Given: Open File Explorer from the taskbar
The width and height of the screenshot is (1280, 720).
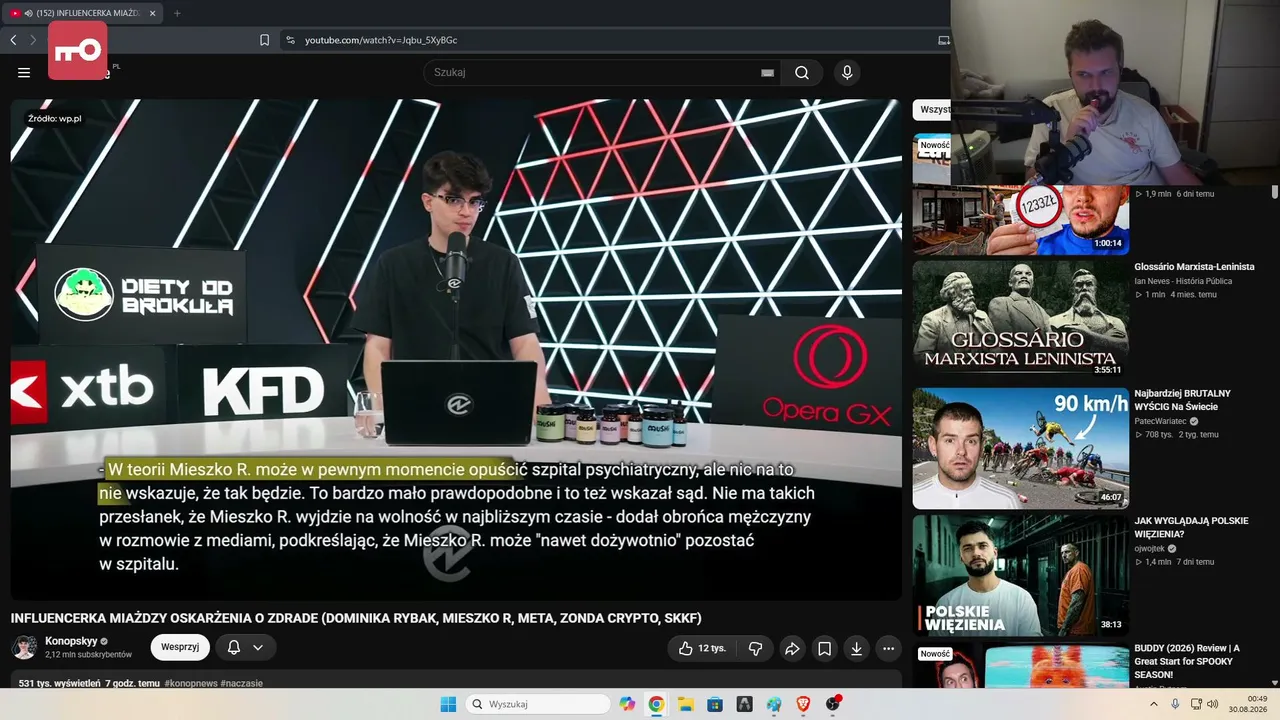Looking at the screenshot, I should pyautogui.click(x=686, y=704).
